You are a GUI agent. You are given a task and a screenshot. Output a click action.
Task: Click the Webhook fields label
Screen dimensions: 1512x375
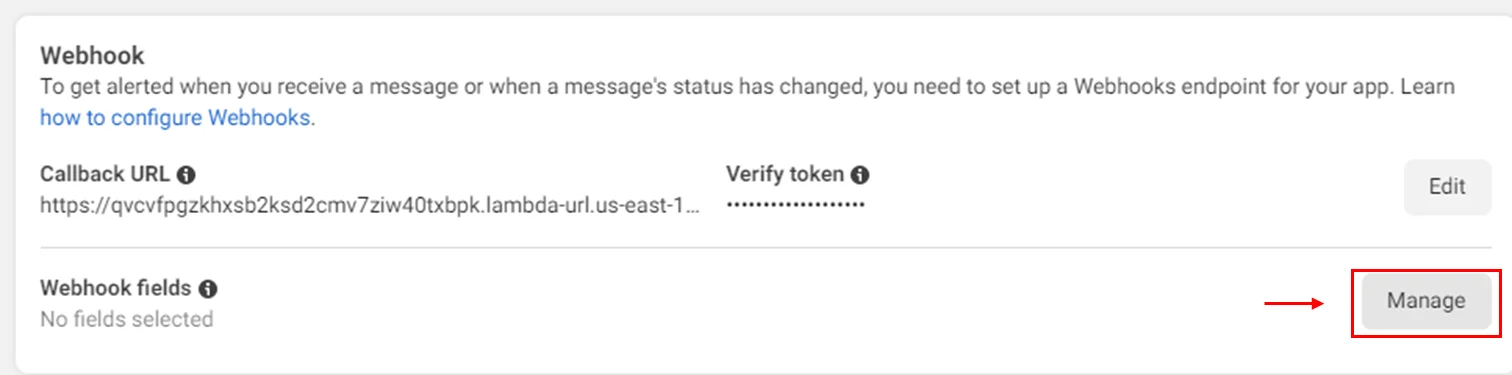(115, 288)
